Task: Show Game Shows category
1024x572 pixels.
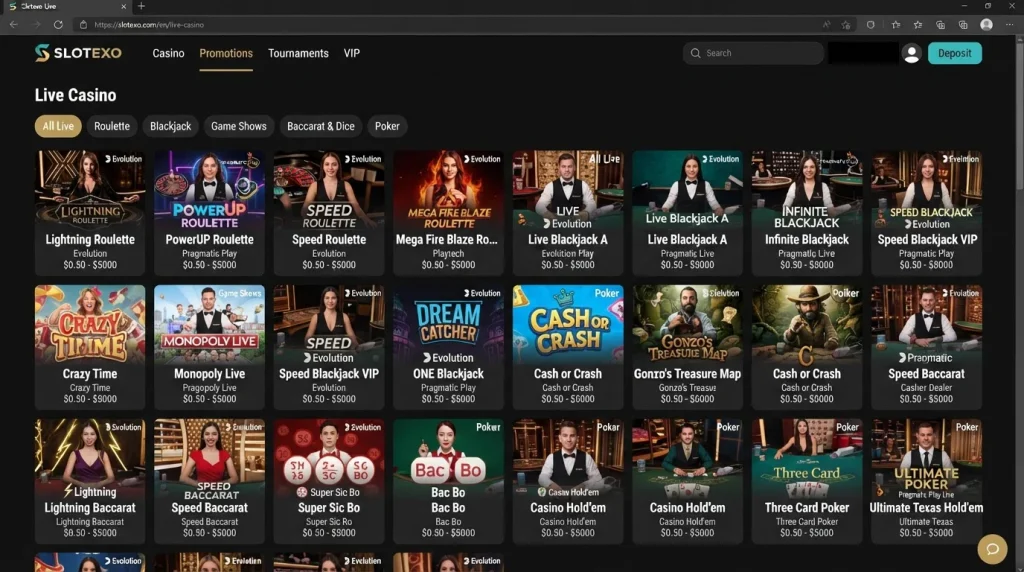Action: tap(238, 126)
